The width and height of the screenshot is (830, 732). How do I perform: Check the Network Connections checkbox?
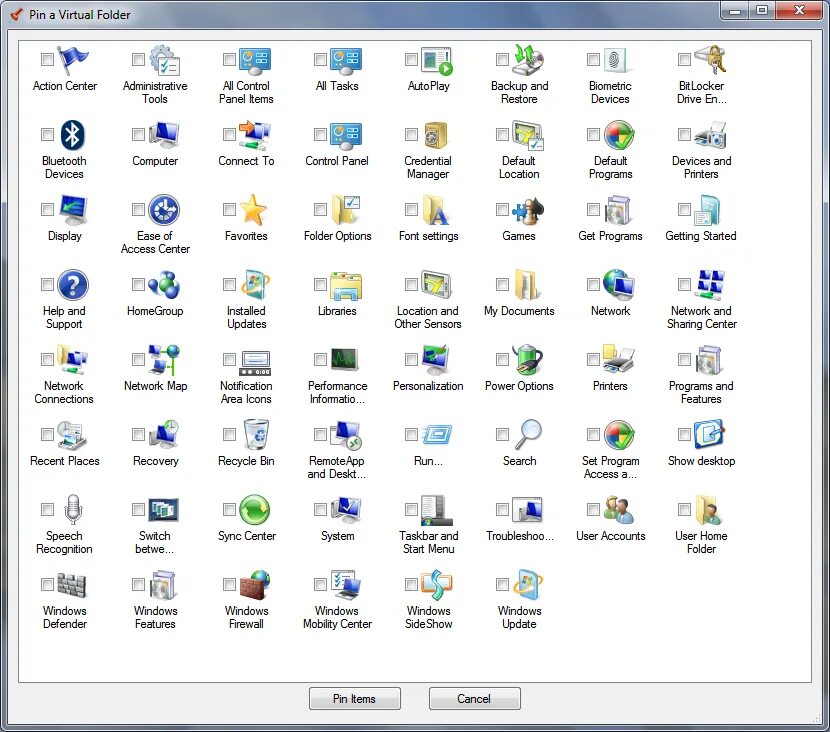[x=47, y=360]
